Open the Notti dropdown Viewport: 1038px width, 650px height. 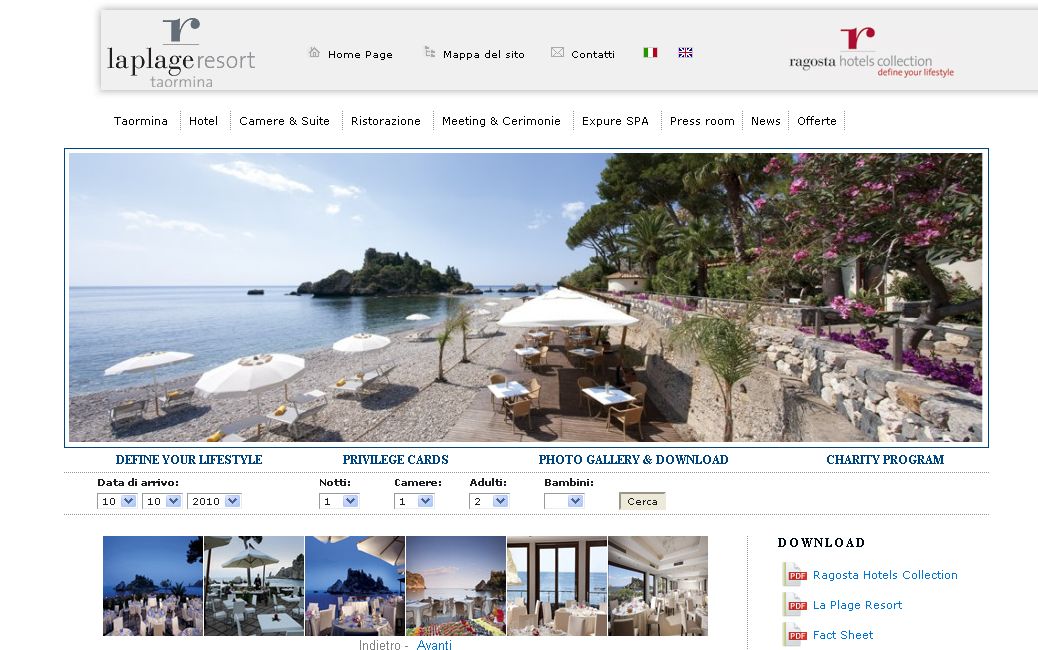tap(339, 500)
